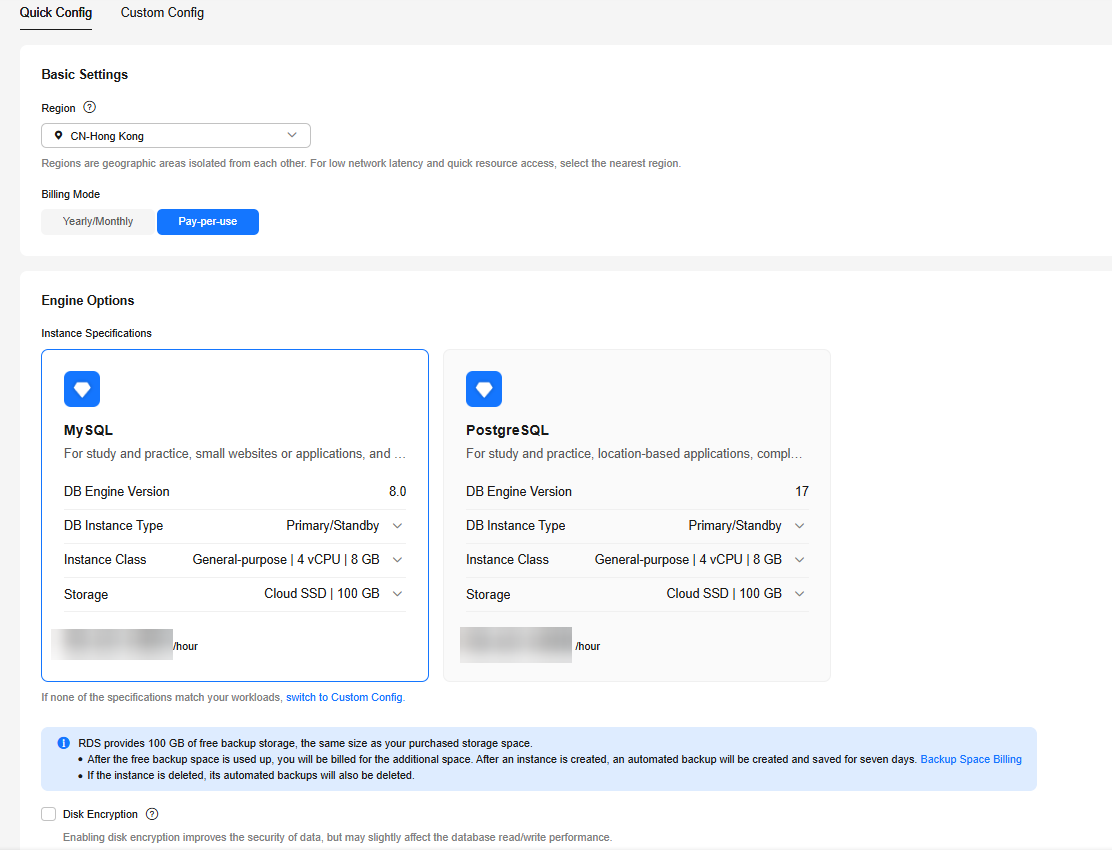Click PostgreSQL 'Cloud SSD | 100 GB' value
The width and height of the screenshot is (1112, 853).
(724, 593)
